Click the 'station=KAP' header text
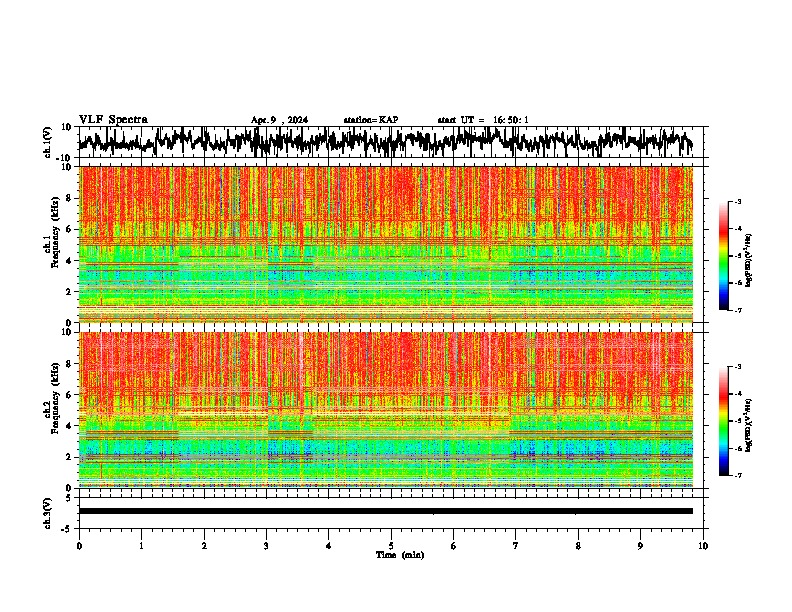 [x=371, y=120]
